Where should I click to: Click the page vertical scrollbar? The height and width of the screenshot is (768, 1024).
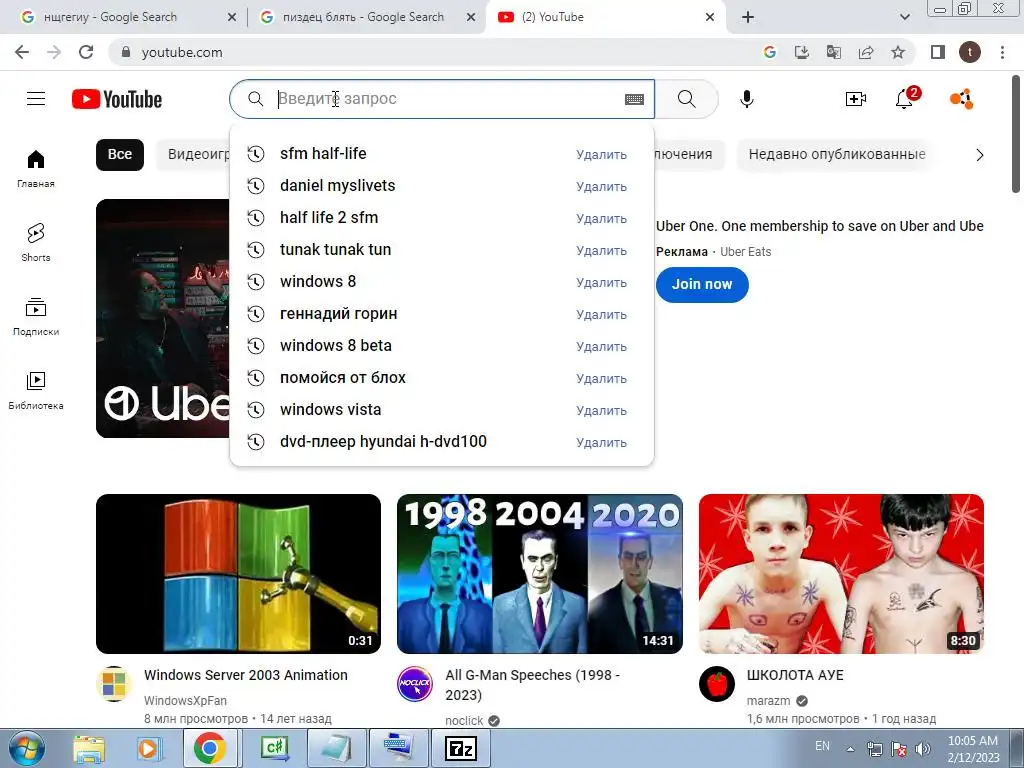[x=1016, y=133]
